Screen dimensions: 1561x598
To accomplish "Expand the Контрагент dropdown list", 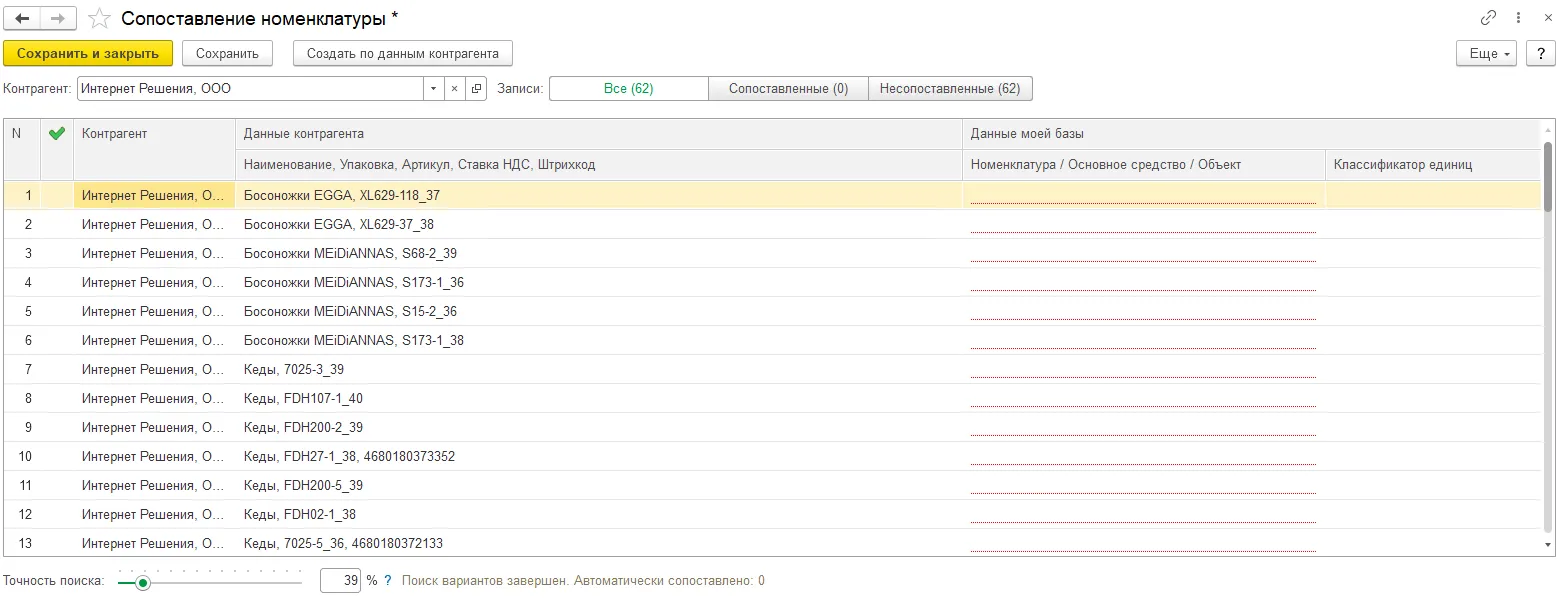I will [x=433, y=88].
